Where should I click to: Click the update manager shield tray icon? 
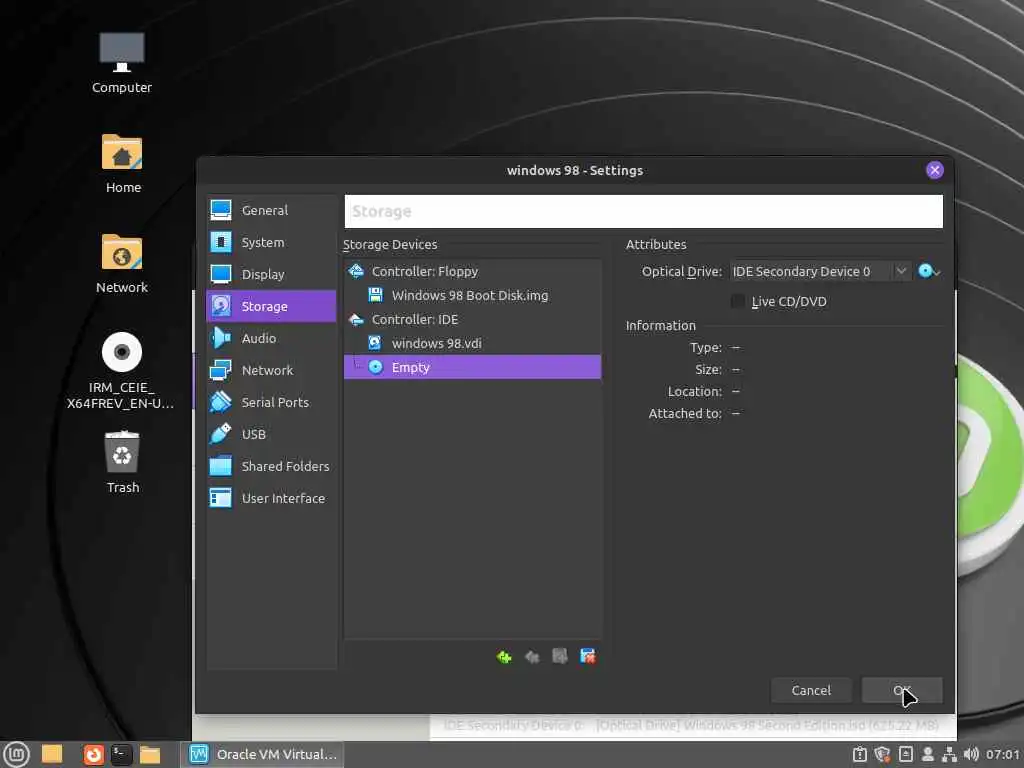pyautogui.click(x=882, y=754)
